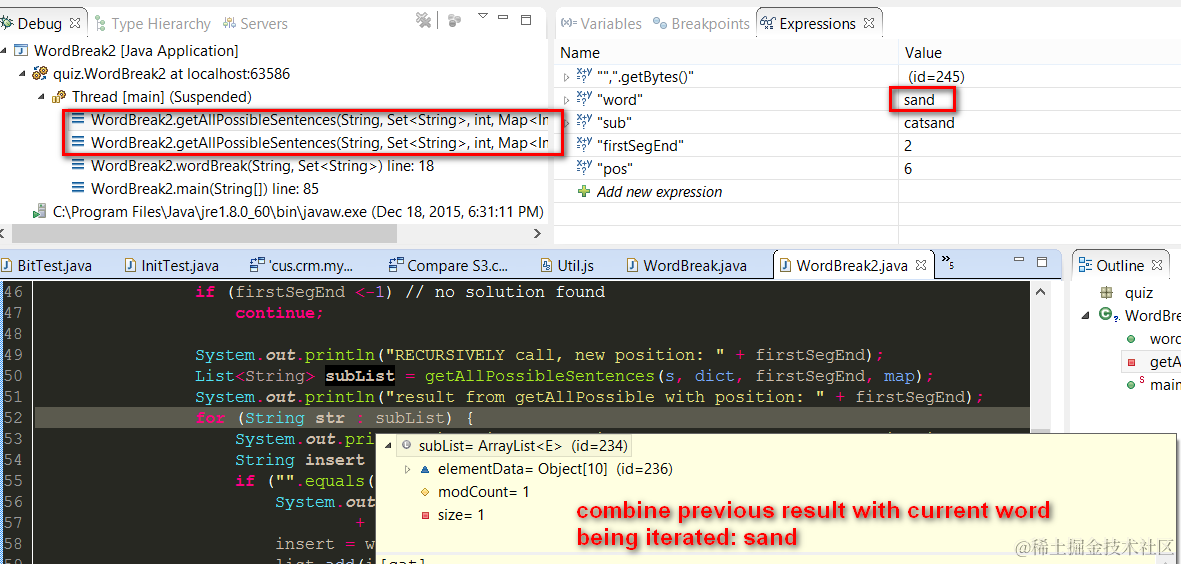Select the modCount= 1 hover entry
1181x564 pixels.
[x=475, y=492]
